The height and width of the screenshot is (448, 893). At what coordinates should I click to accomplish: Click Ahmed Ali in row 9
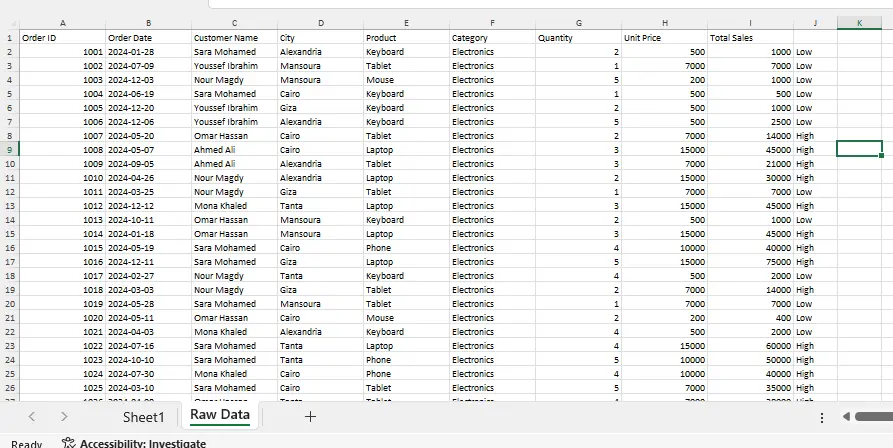(x=235, y=150)
